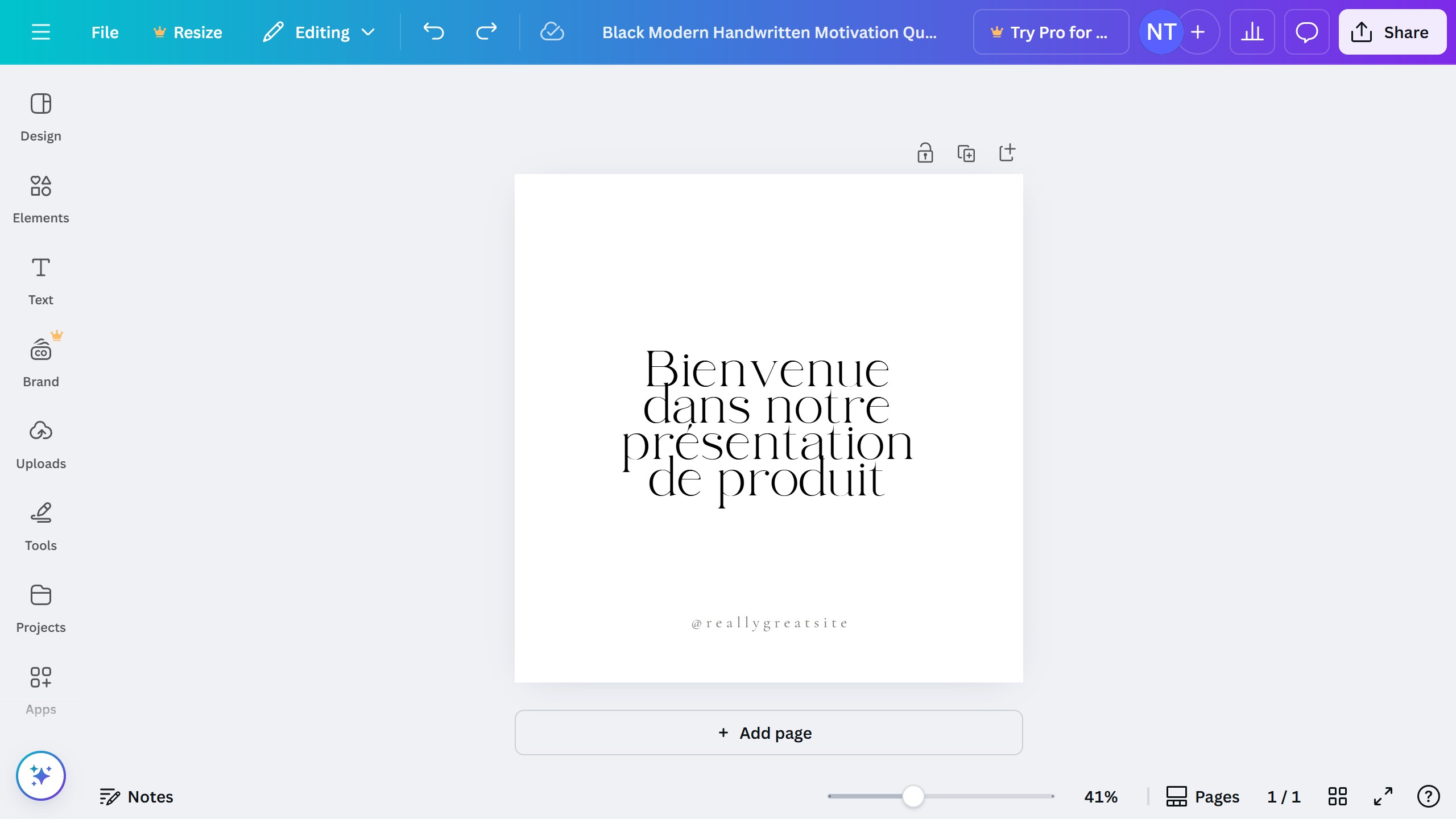Open the Projects panel
The image size is (1456, 819).
pyautogui.click(x=40, y=607)
